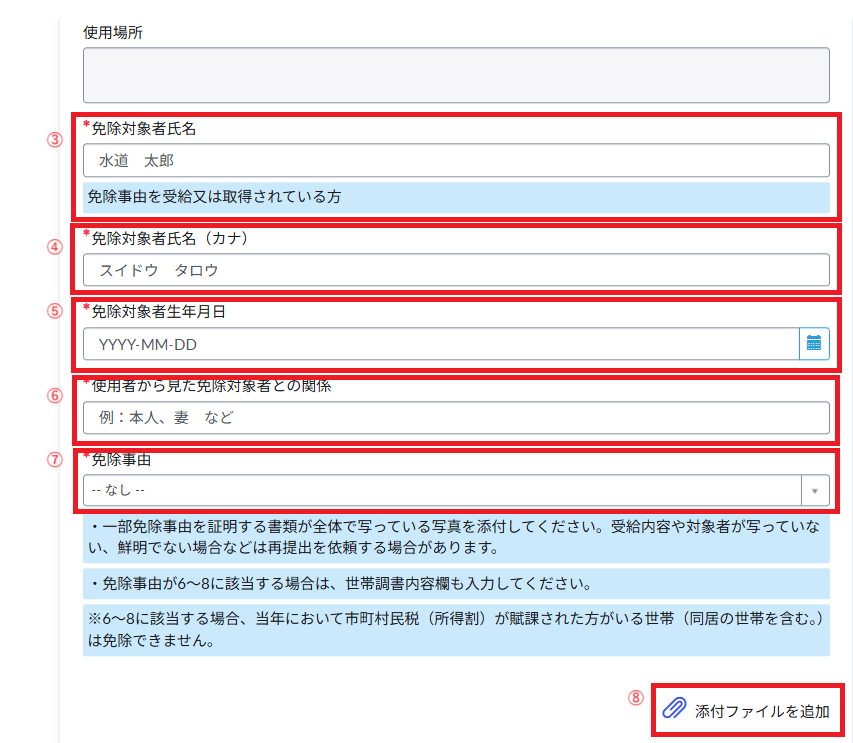Image resolution: width=853 pixels, height=743 pixels.
Task: Click the circled ④ step marker
Action: [x=56, y=248]
